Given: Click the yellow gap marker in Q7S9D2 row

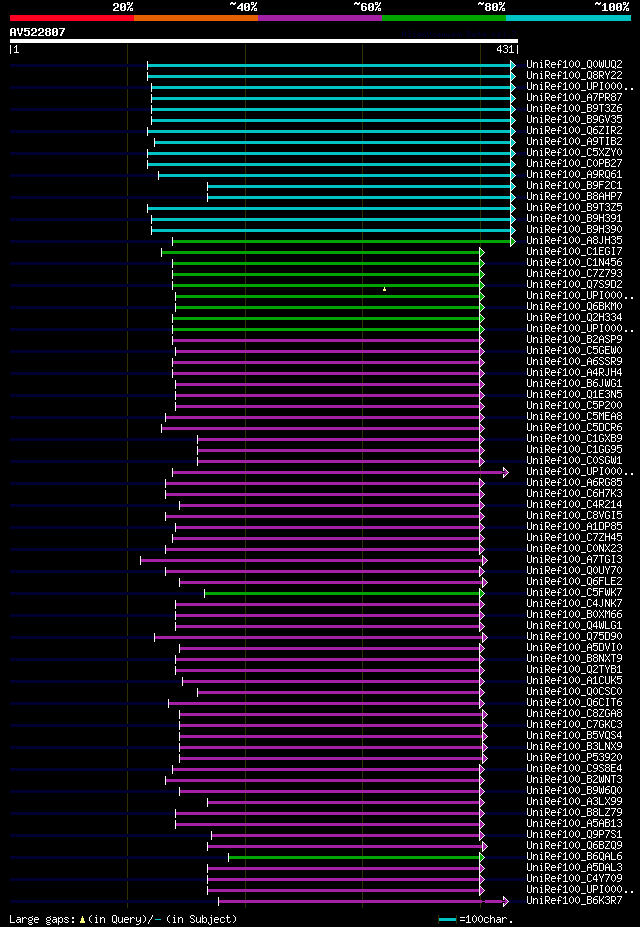Looking at the screenshot, I should (x=385, y=289).
